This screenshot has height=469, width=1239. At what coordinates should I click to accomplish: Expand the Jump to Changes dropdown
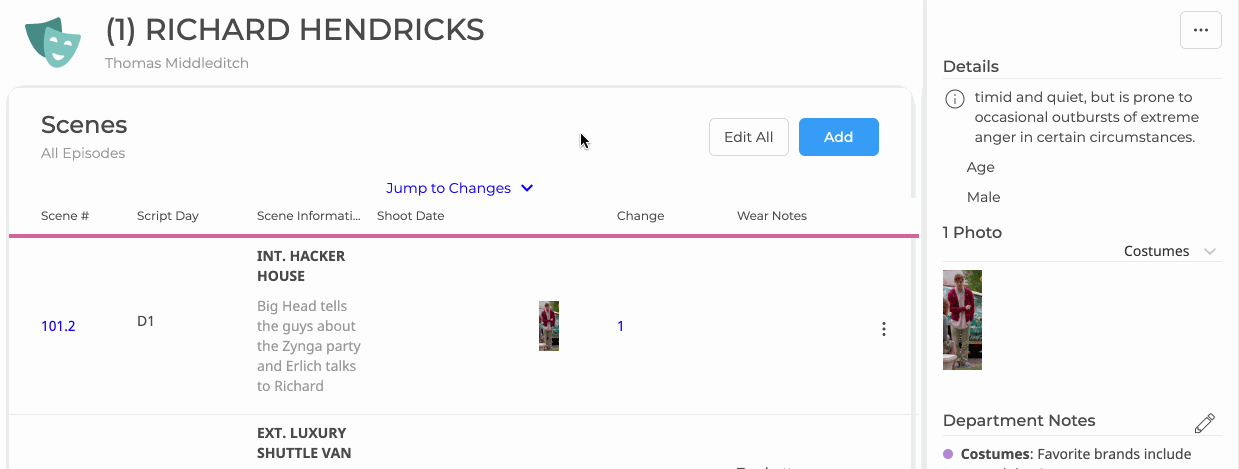[x=460, y=188]
